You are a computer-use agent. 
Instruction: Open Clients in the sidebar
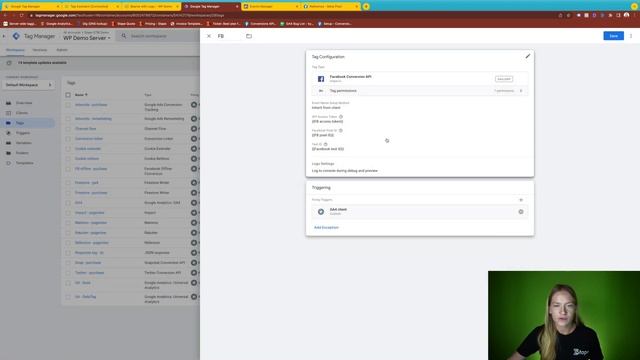point(22,113)
